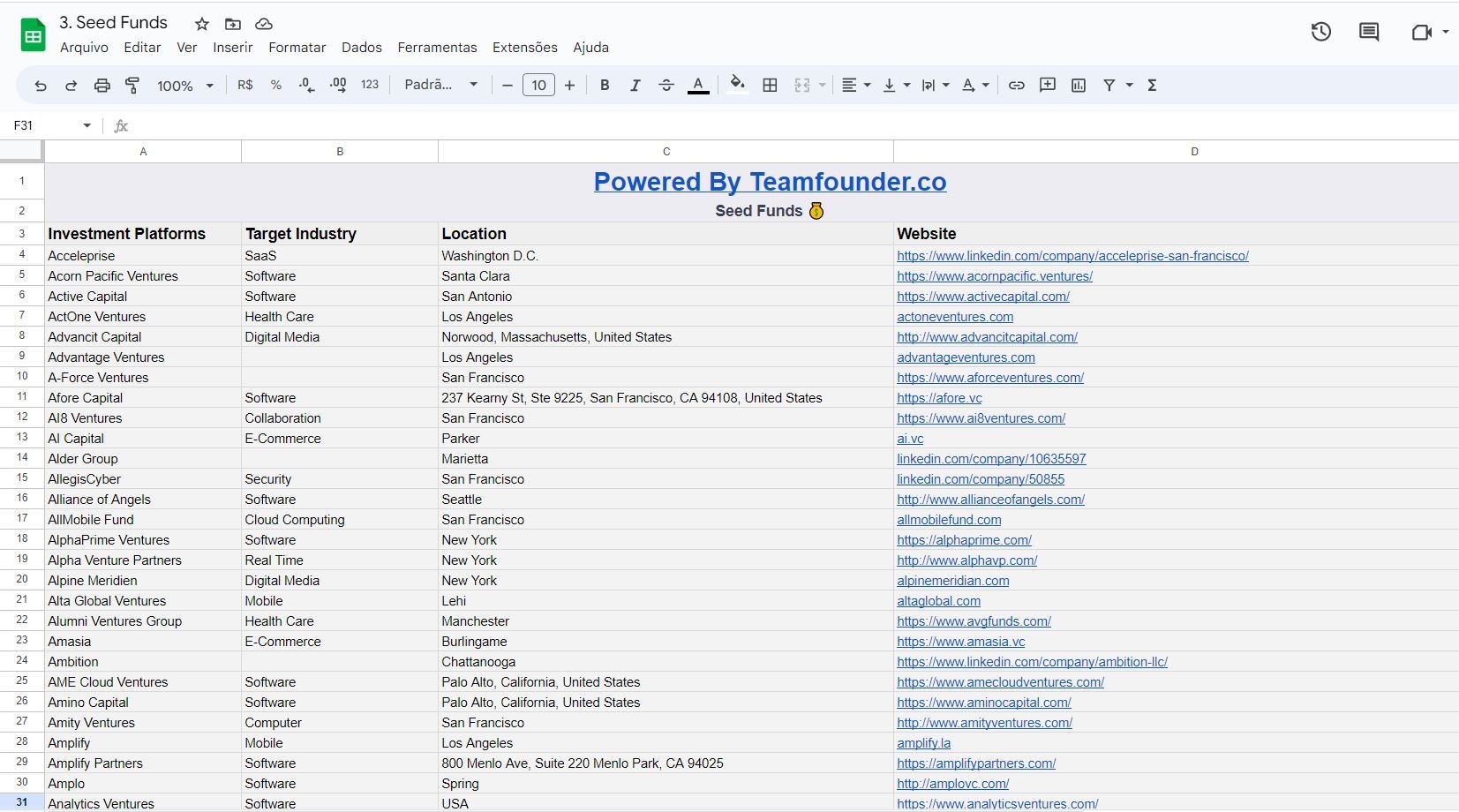Open text rotation dropdown

coord(974,86)
